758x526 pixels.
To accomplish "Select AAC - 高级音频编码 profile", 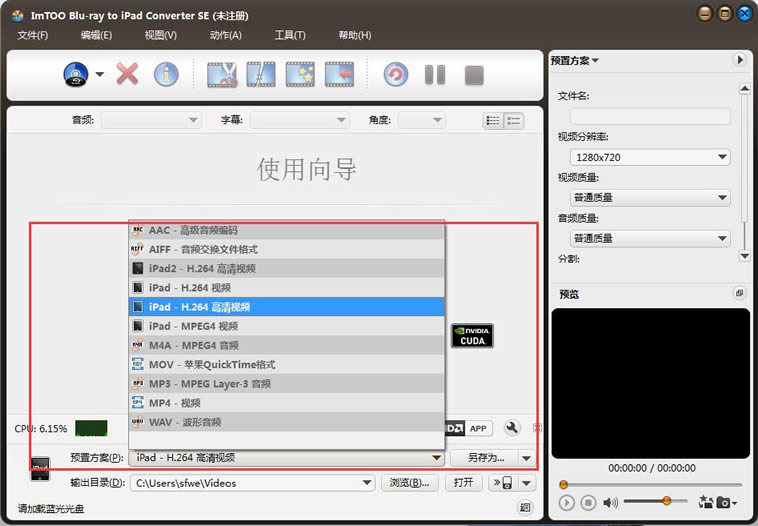I will [x=287, y=230].
